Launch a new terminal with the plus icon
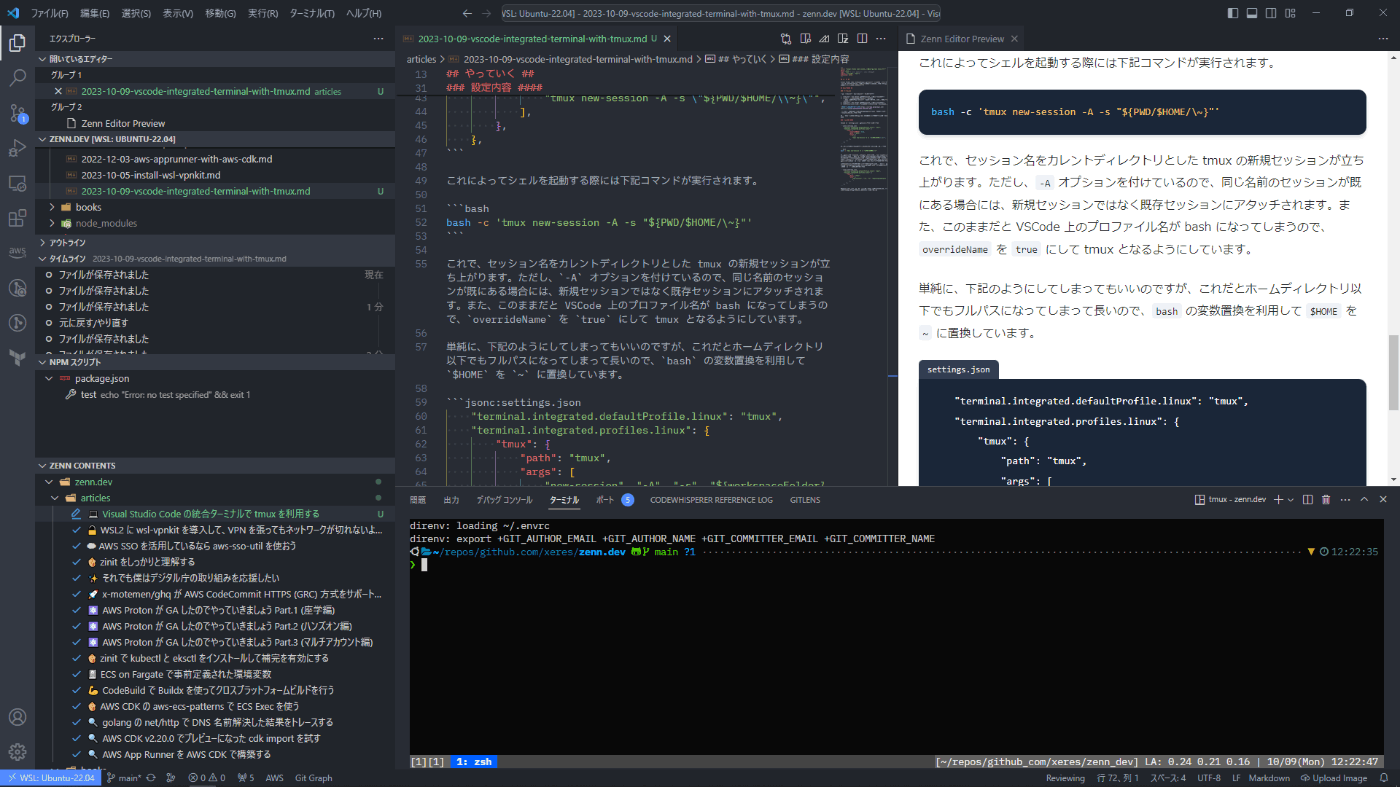The image size is (1400, 787). [1278, 499]
